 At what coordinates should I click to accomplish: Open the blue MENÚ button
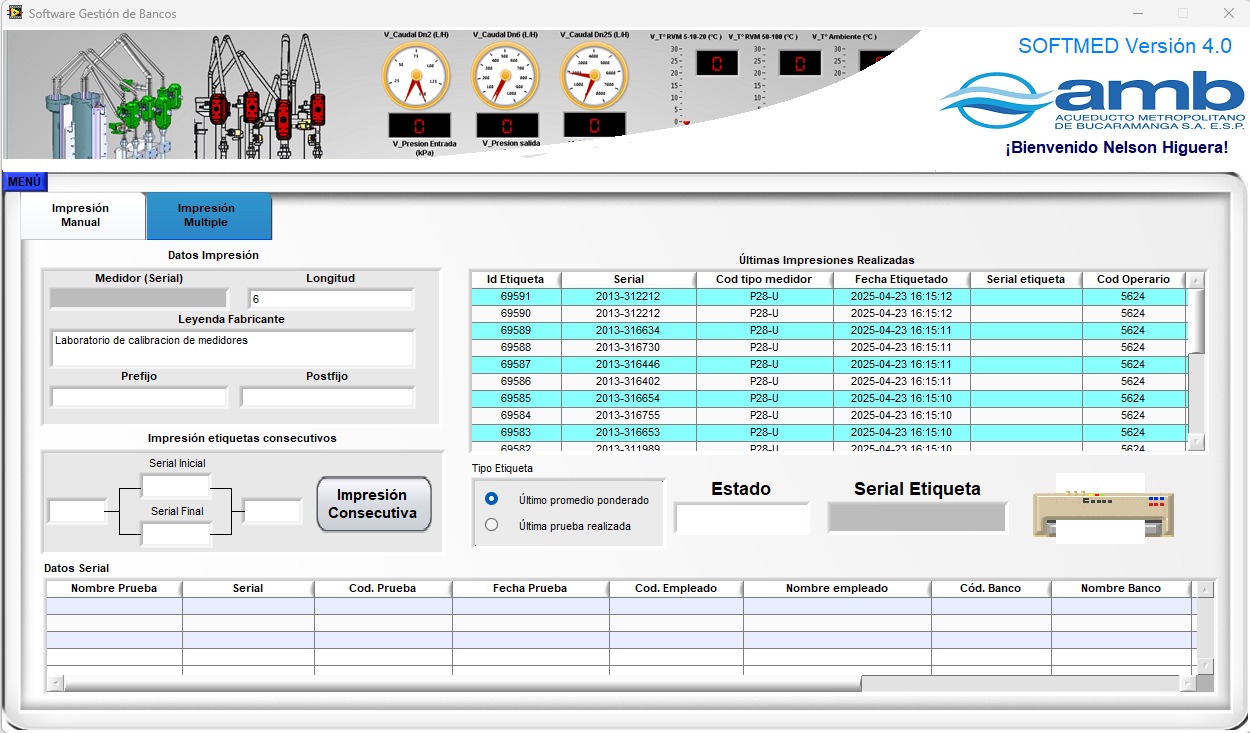25,182
